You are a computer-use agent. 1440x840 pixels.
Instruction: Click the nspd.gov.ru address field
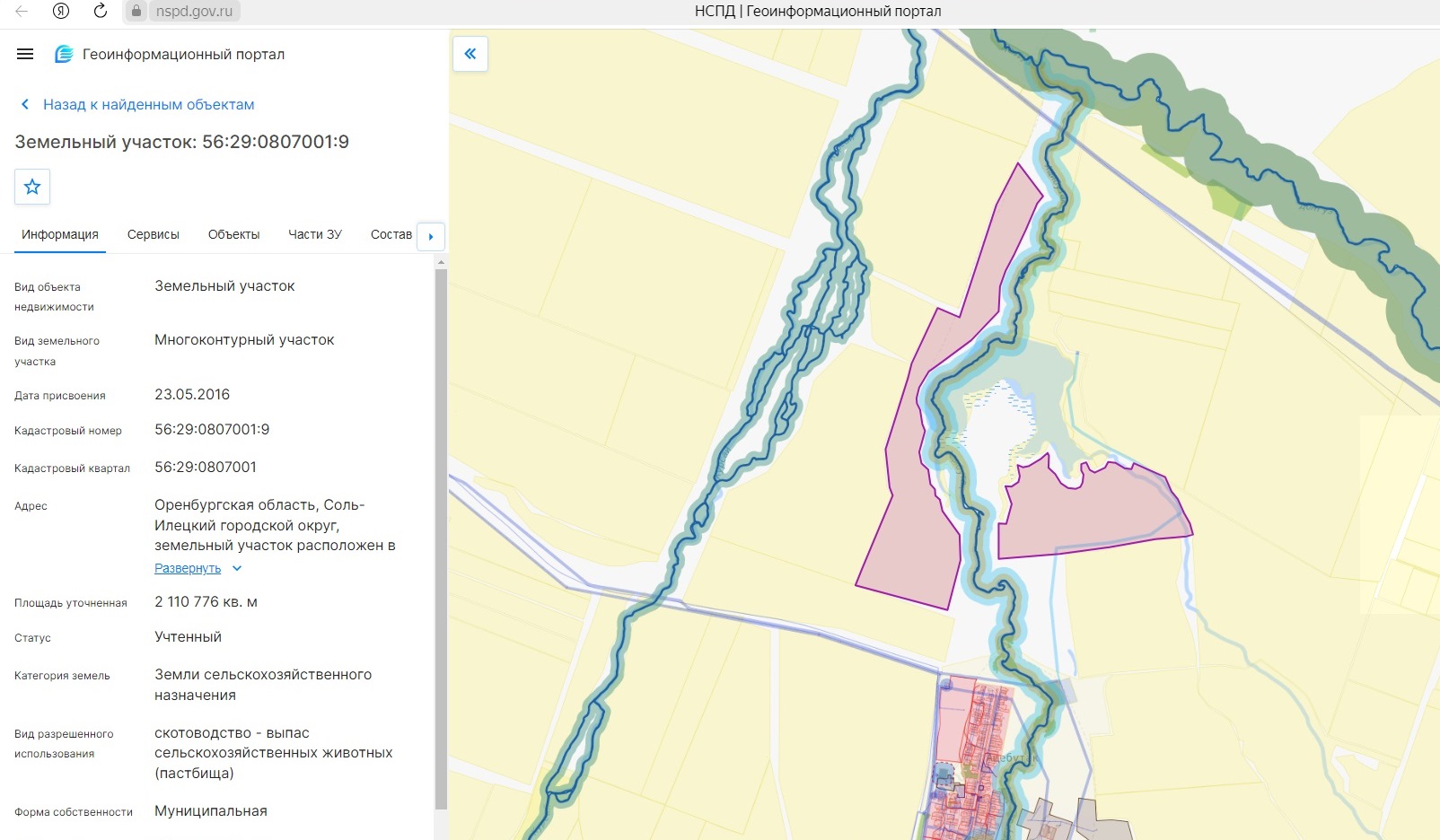tap(194, 11)
